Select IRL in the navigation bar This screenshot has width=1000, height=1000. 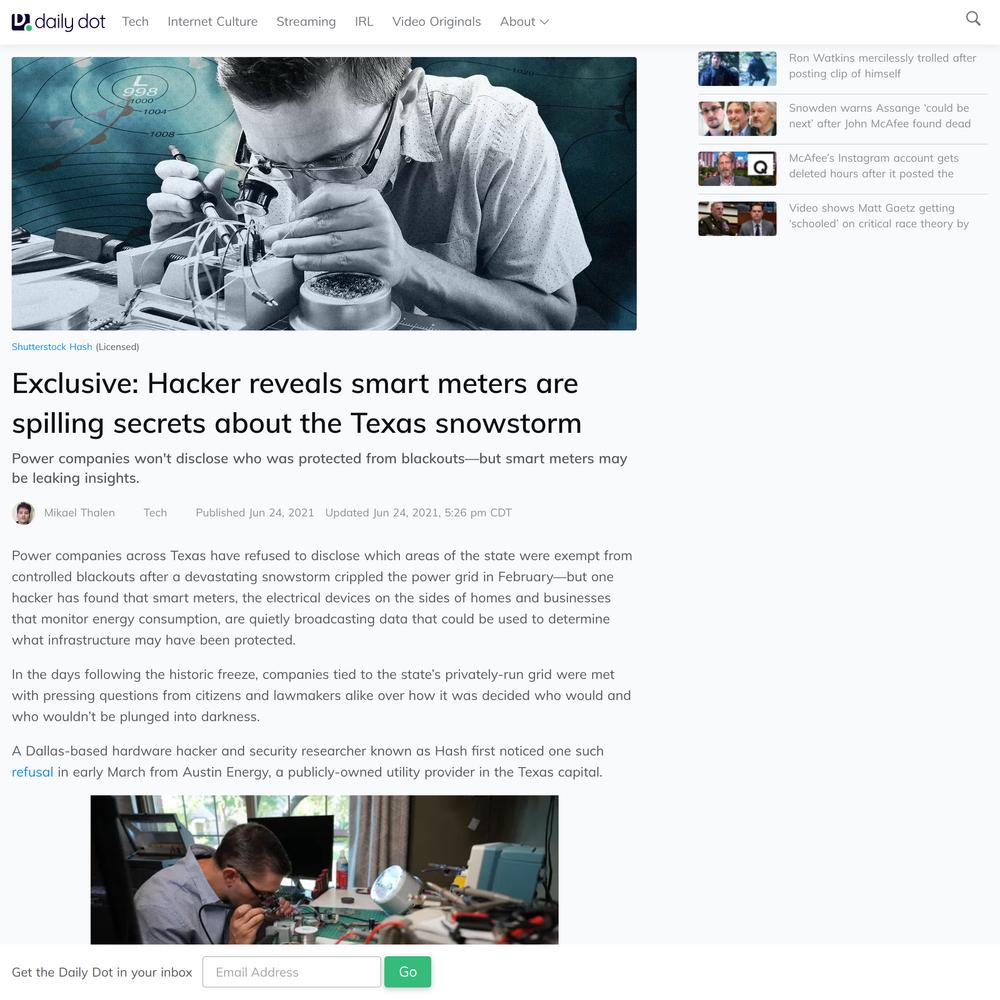point(364,22)
